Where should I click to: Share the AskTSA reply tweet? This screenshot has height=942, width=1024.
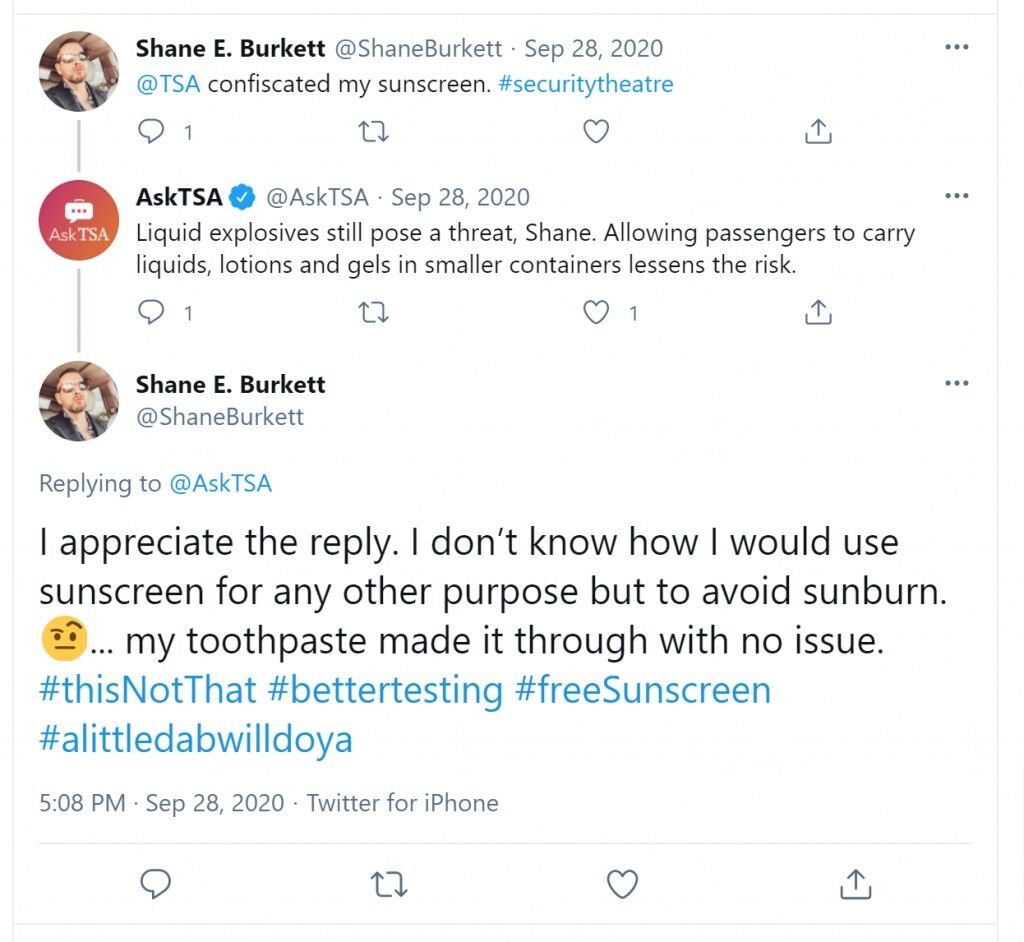click(x=818, y=312)
